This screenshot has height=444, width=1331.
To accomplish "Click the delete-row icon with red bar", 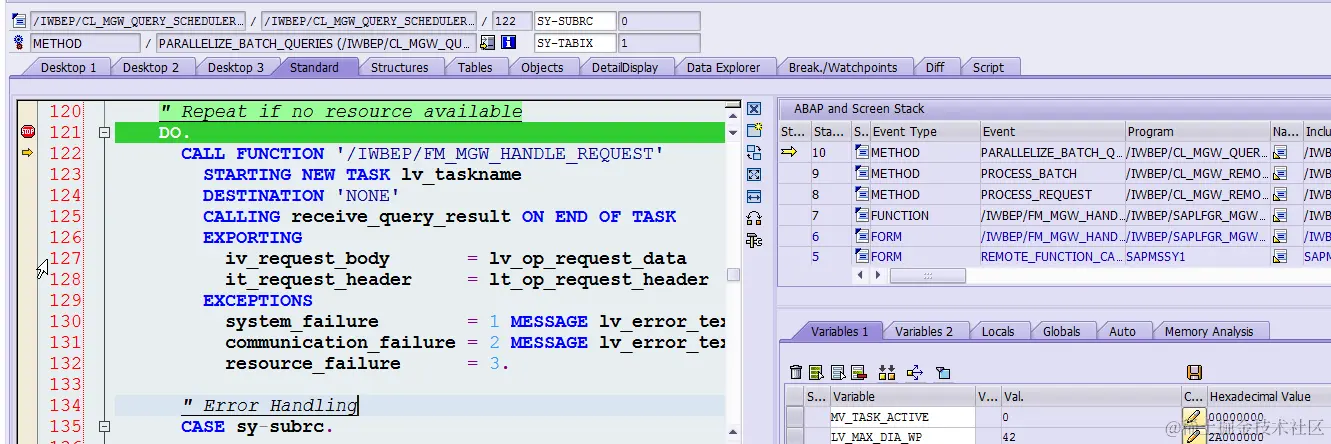I will pos(858,373).
